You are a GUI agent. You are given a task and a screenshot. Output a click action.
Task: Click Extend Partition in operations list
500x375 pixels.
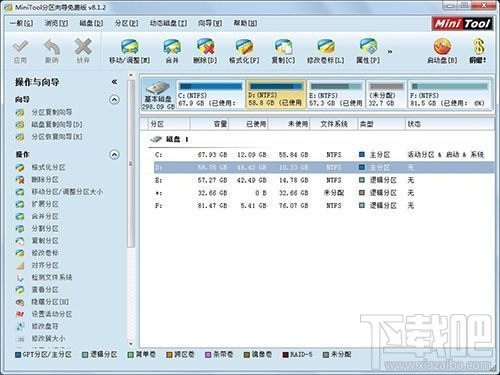[x=45, y=204]
